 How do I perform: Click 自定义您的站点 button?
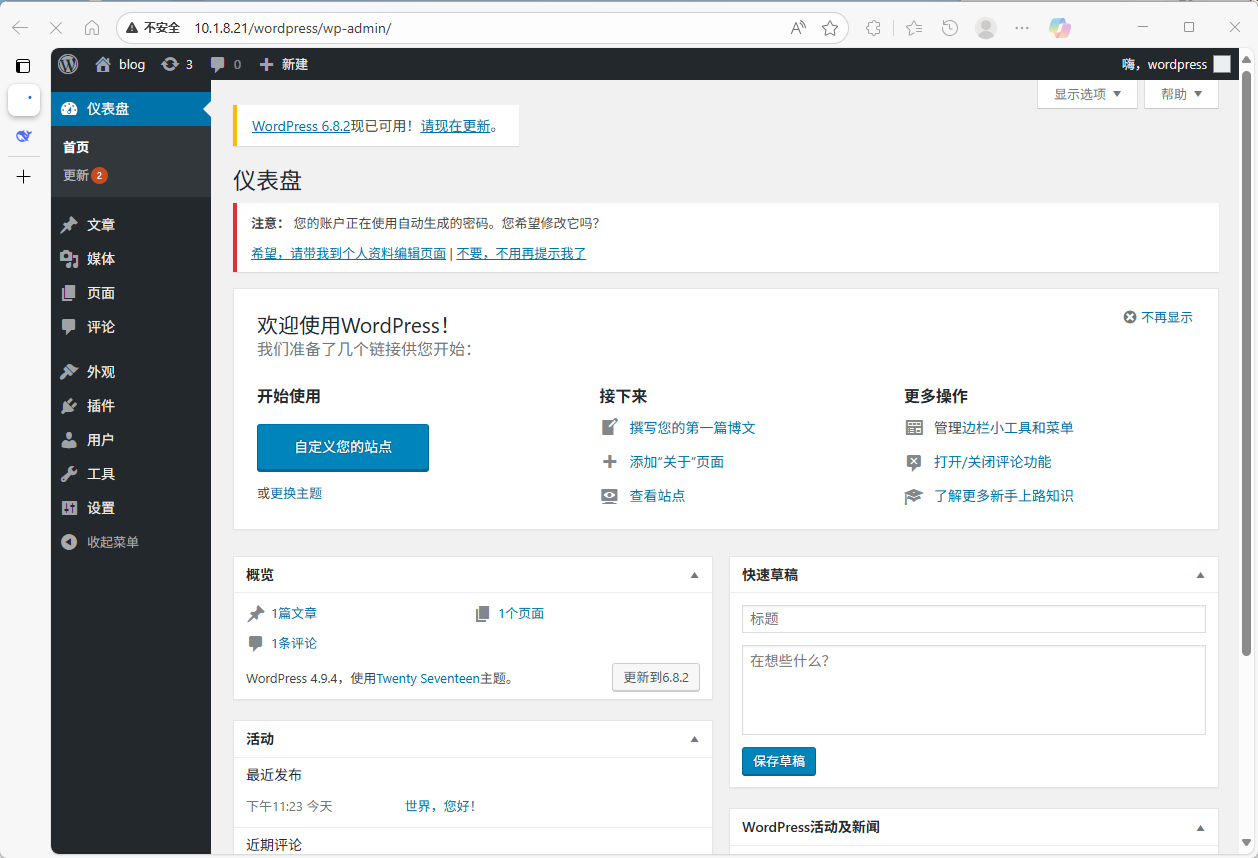343,447
